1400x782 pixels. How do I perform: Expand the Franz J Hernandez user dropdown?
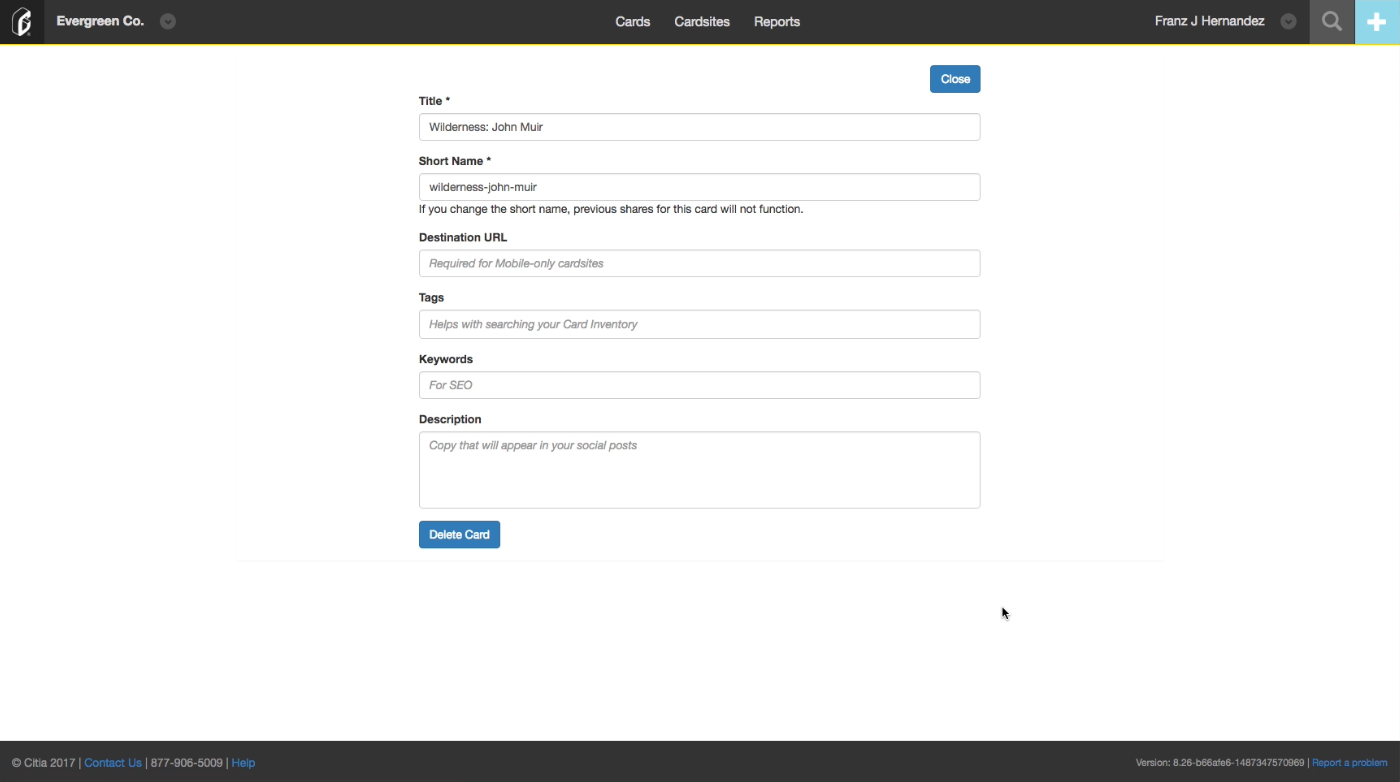coord(1289,21)
